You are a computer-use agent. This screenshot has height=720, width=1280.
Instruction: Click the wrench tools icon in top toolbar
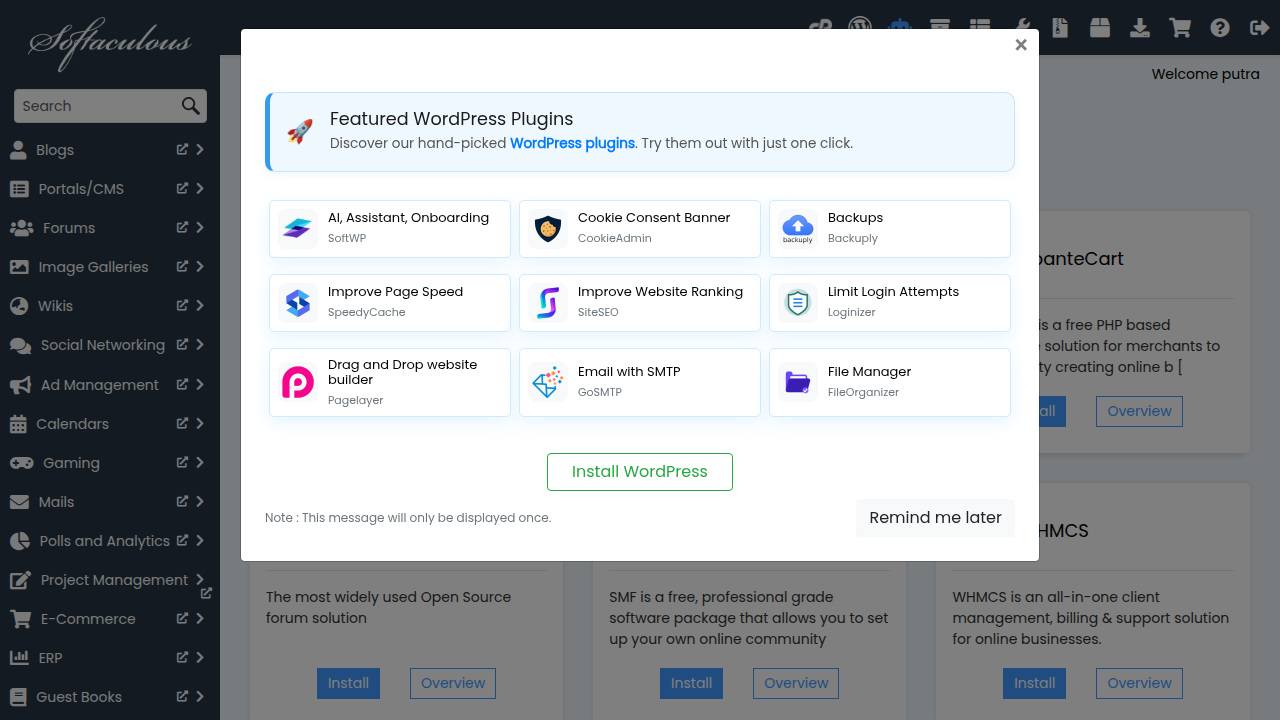point(1022,28)
